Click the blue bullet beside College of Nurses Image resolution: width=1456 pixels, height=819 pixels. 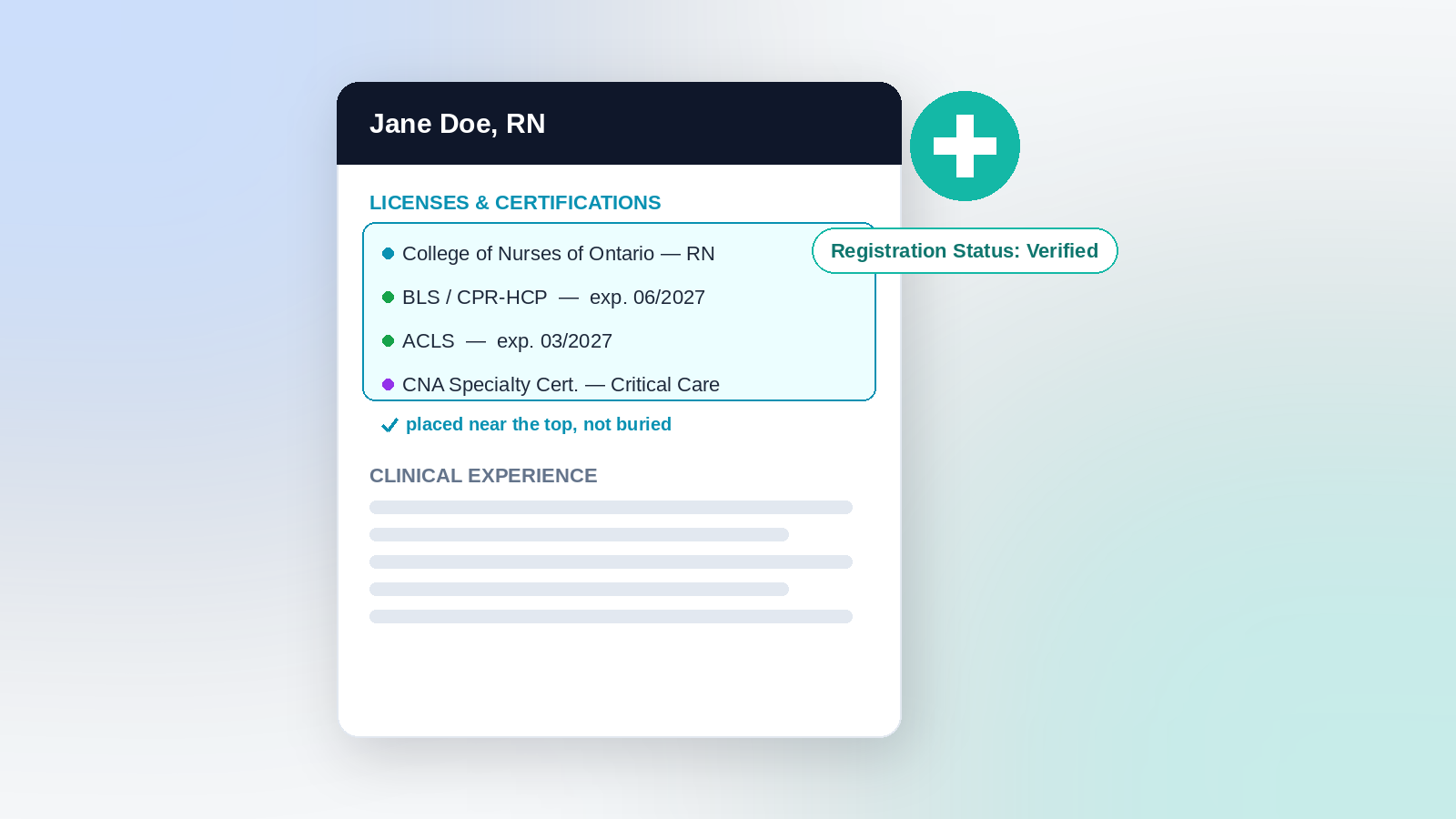click(388, 254)
